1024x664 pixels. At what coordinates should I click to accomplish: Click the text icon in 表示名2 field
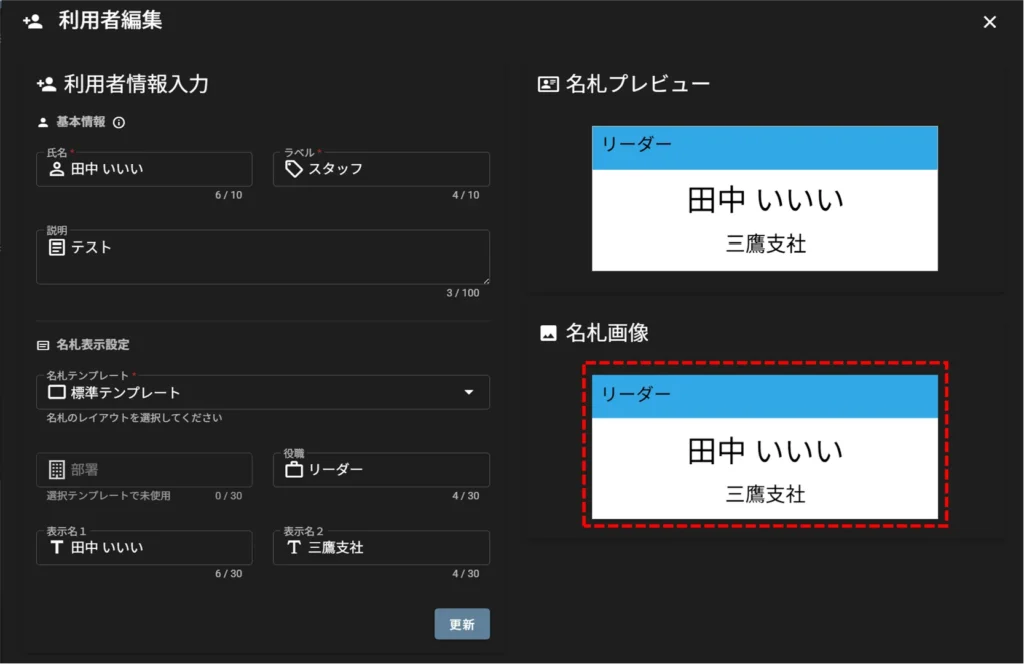294,548
